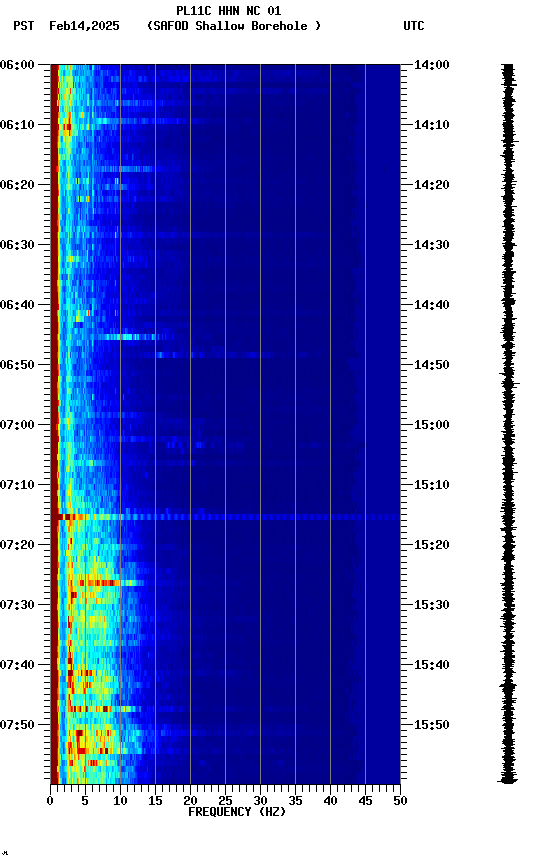Click the 15:50 UTC time label
Viewport: 552px width, 864px height.
[432, 725]
